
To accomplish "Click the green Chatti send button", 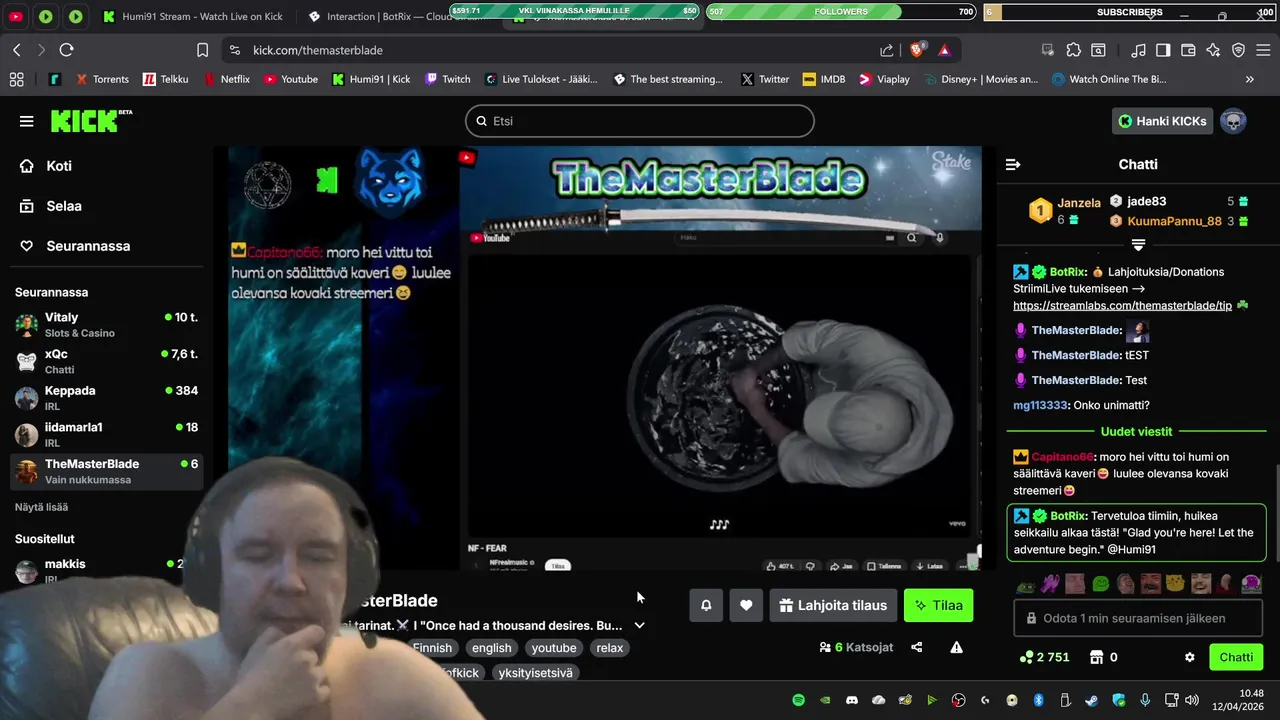I will (1236, 657).
